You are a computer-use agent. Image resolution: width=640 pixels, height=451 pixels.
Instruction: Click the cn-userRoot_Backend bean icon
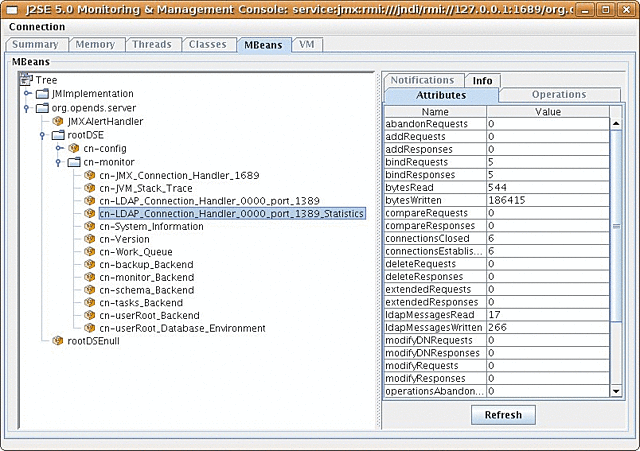[x=90, y=315]
